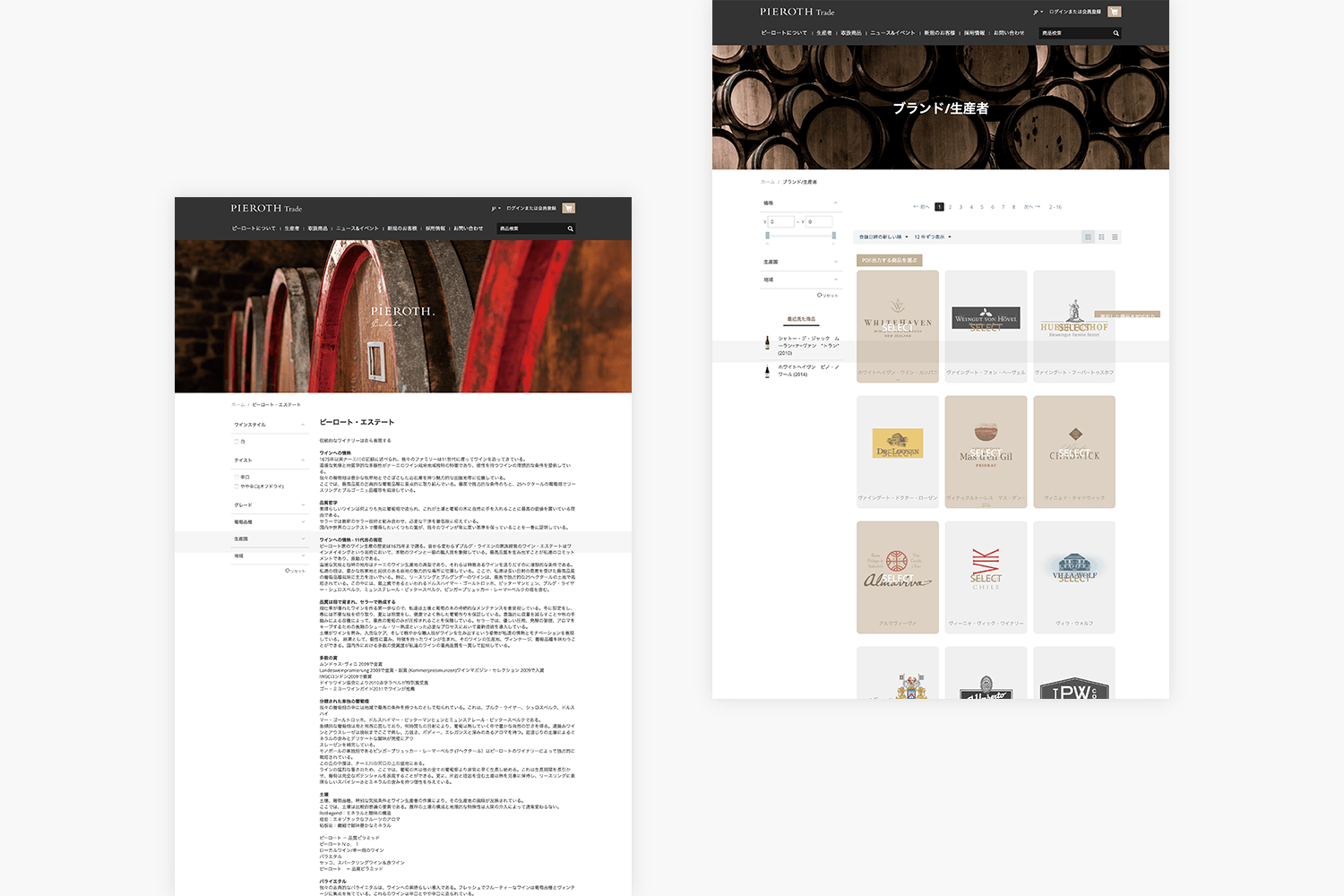The height and width of the screenshot is (896, 1344).
Task: Select the Mas d'en Gil brand card
Action: [x=986, y=452]
